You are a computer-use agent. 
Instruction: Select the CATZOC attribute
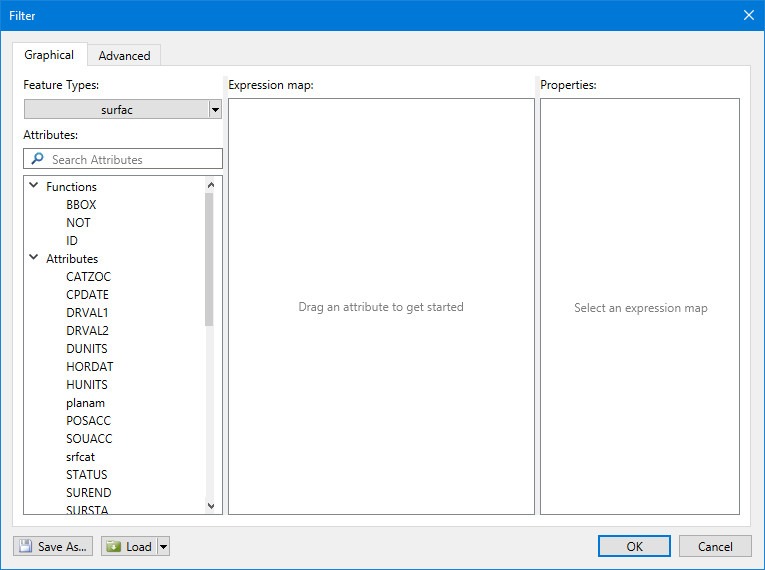[x=88, y=277]
